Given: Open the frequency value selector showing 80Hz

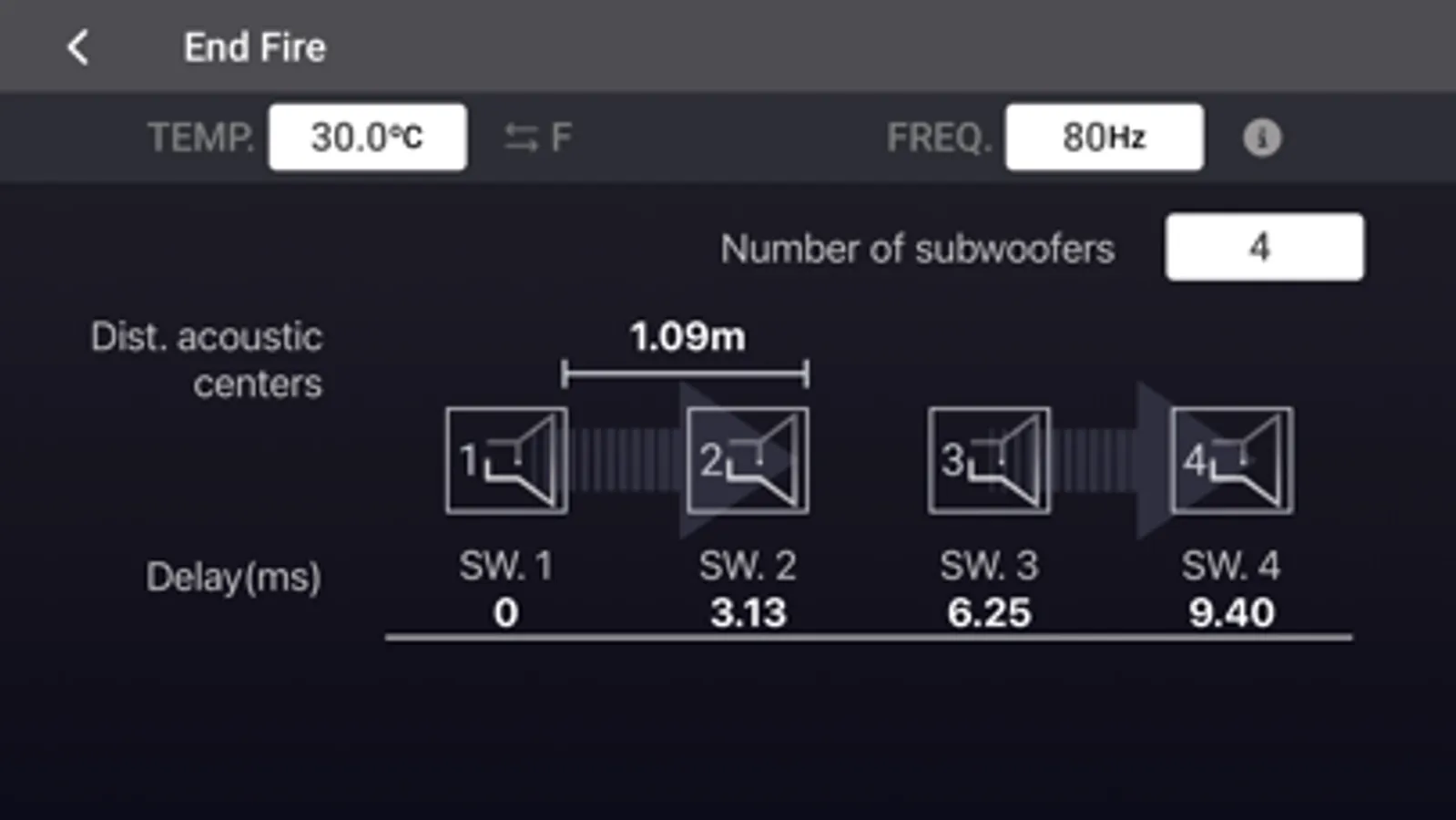Looking at the screenshot, I should pos(1104,137).
